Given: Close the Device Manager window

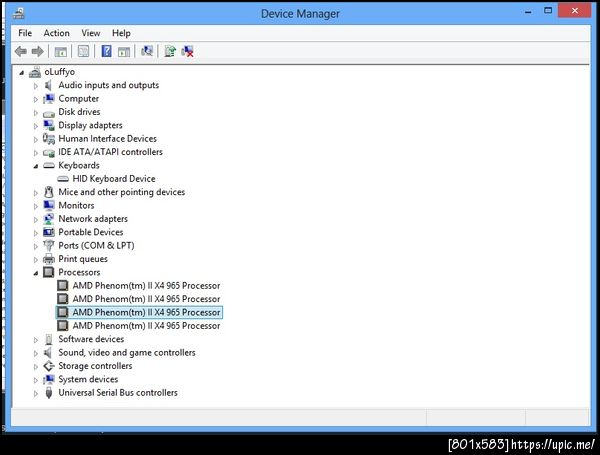Looking at the screenshot, I should tap(574, 11).
